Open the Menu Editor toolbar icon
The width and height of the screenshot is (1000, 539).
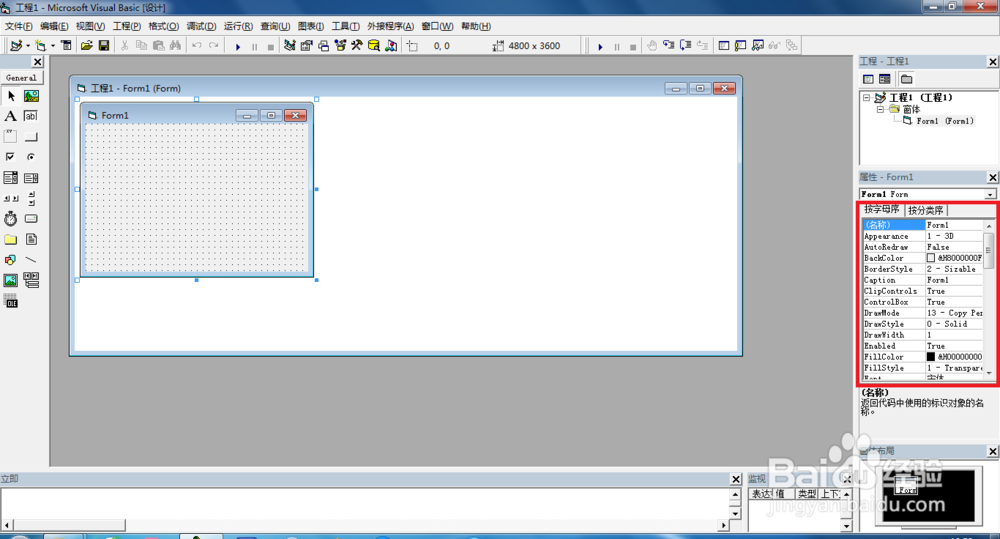pos(66,45)
